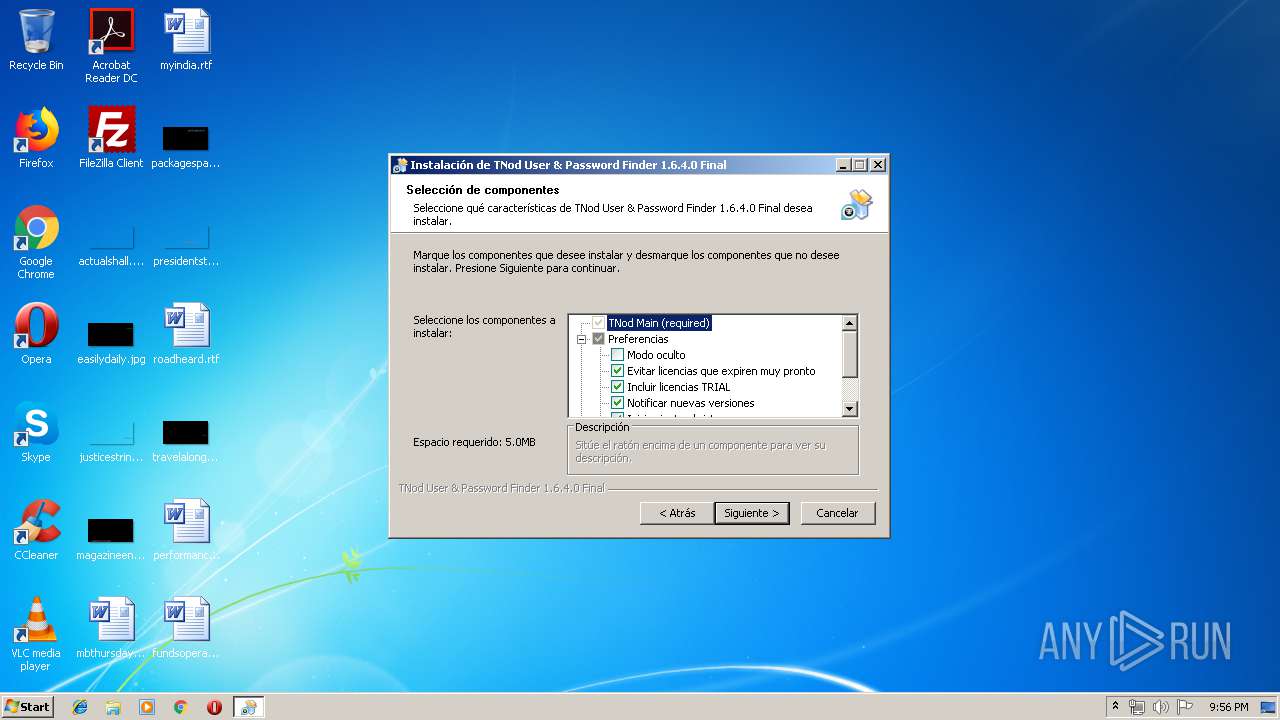The height and width of the screenshot is (720, 1280).
Task: Continue with the Siguiente button
Action: 752,513
